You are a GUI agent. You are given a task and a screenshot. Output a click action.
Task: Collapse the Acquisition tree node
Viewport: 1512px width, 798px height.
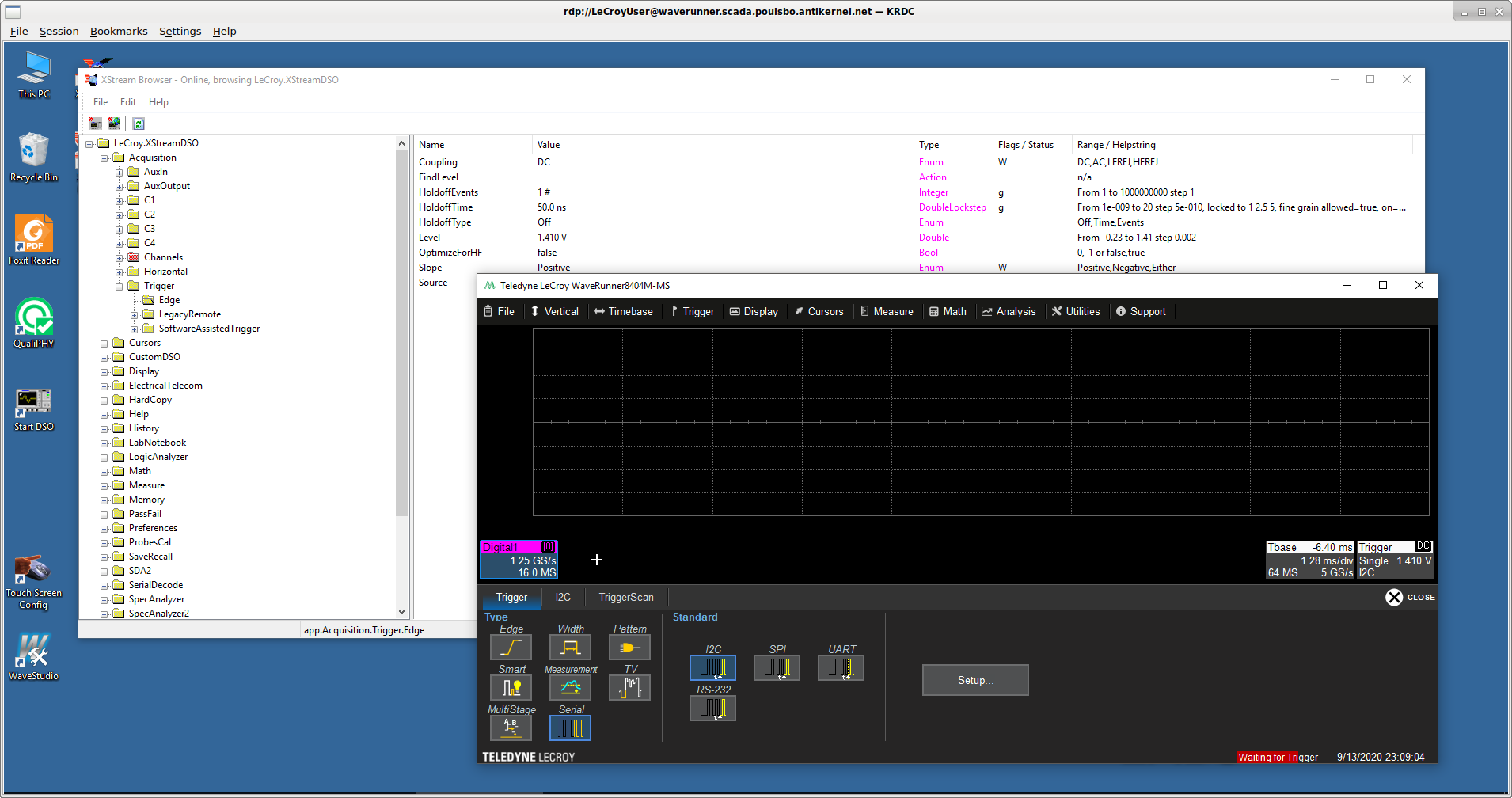tap(104, 158)
